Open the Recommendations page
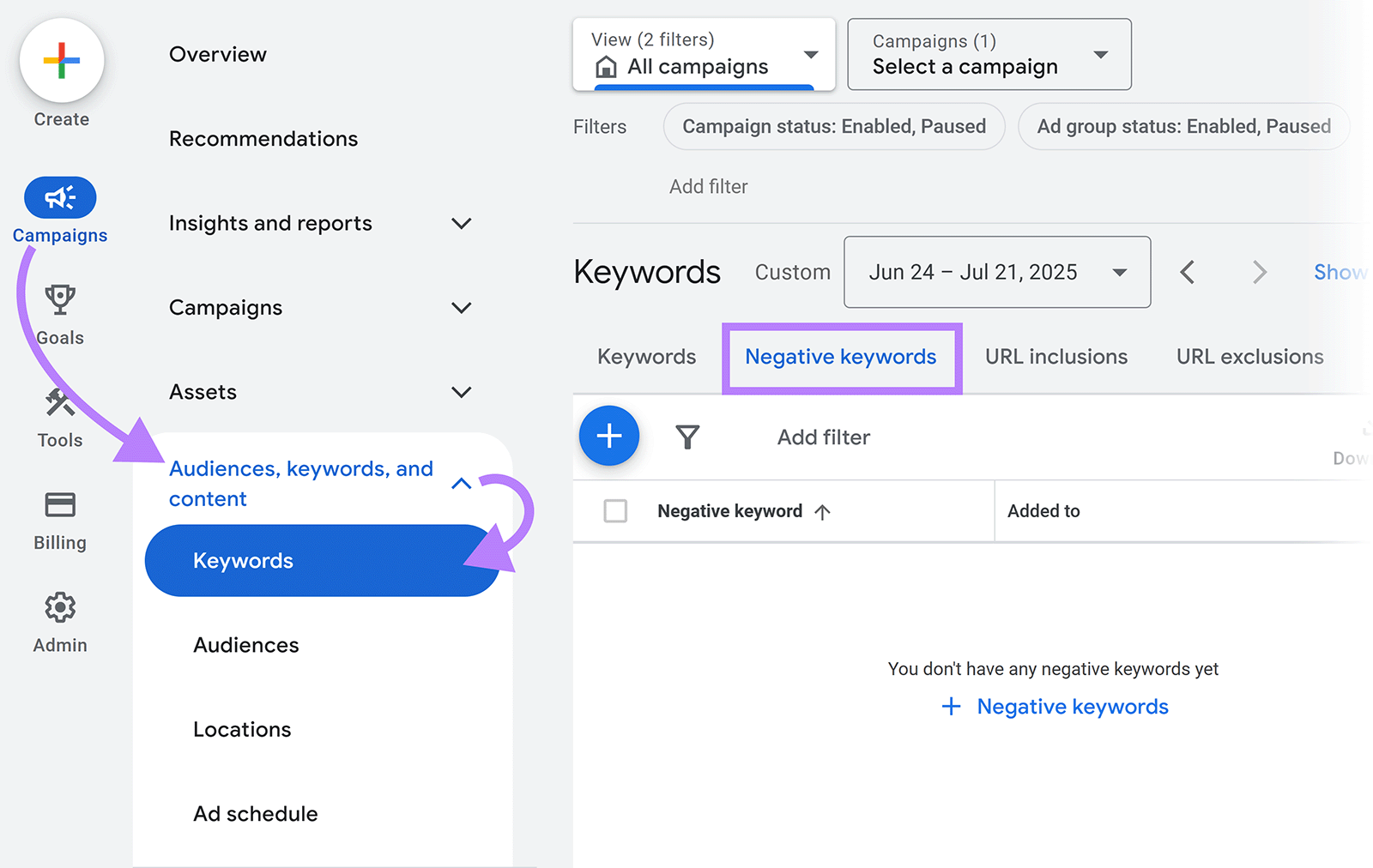The height and width of the screenshot is (868, 1373). coord(263,138)
